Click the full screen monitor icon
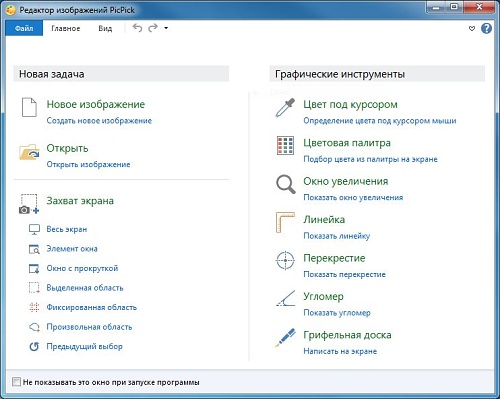 34,229
